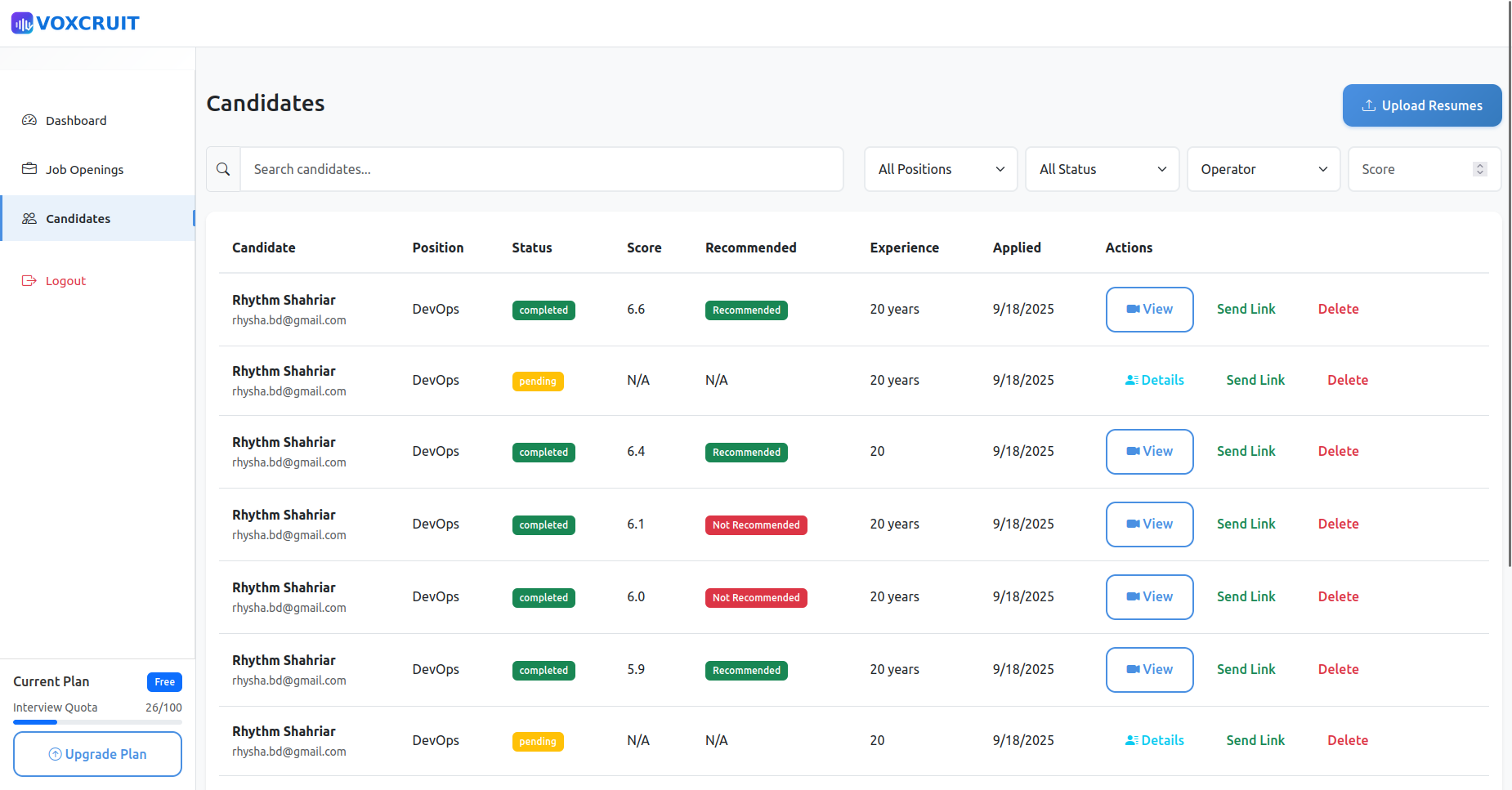This screenshot has height=790, width=1512.
Task: Open Details for first pending candidate
Action: tap(1154, 380)
